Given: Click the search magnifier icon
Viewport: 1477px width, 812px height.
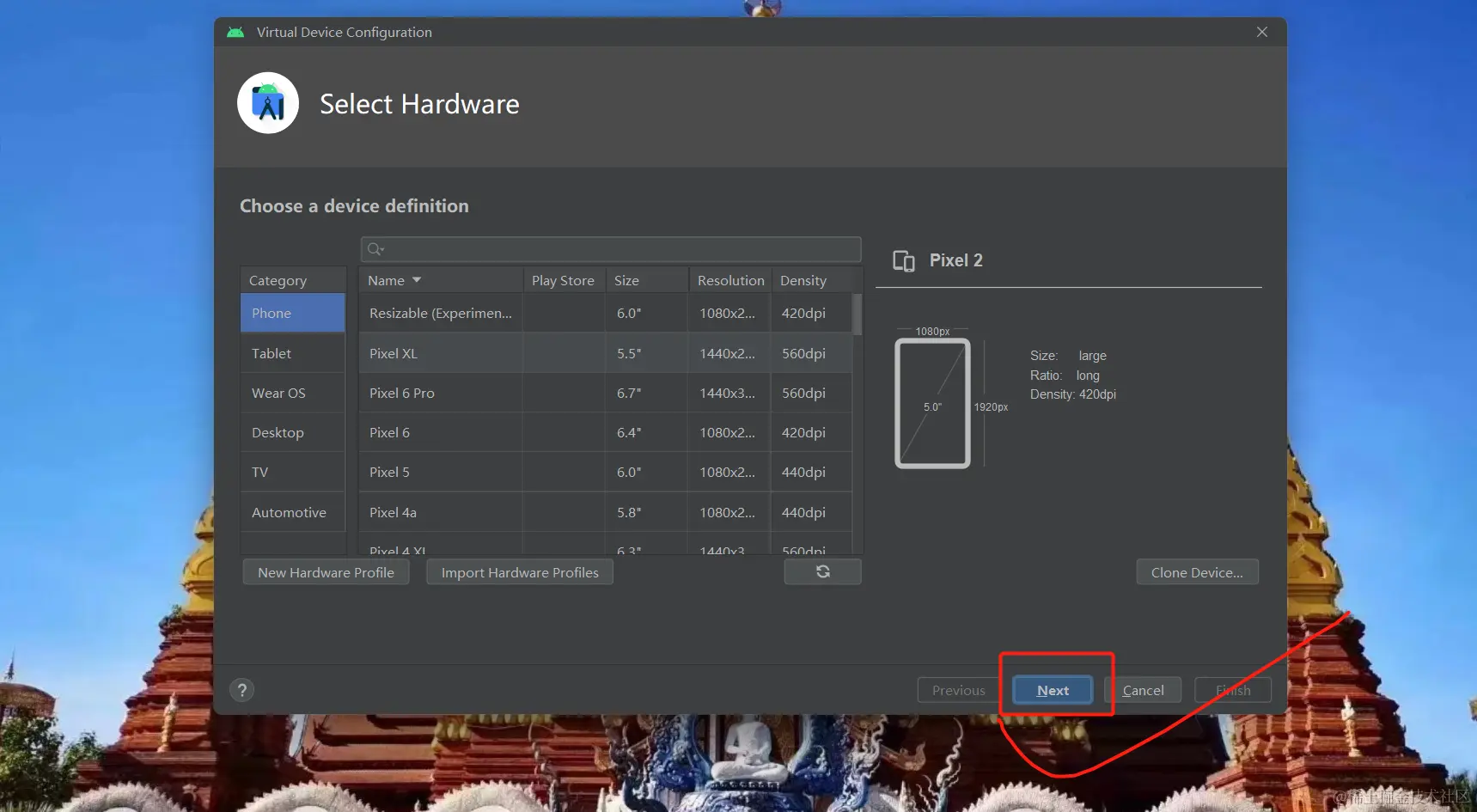Looking at the screenshot, I should (375, 249).
